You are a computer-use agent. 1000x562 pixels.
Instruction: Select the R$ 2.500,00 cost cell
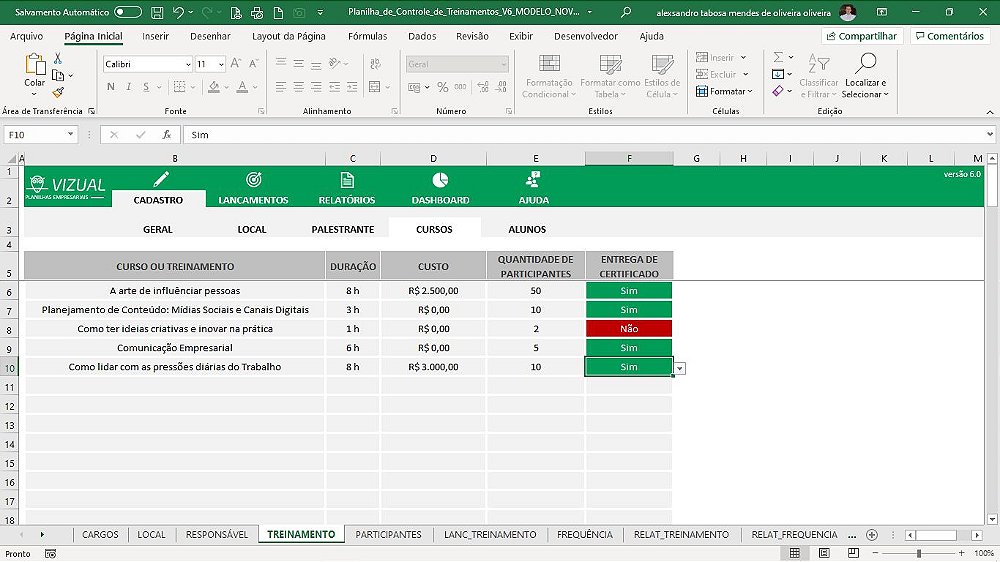tap(433, 290)
